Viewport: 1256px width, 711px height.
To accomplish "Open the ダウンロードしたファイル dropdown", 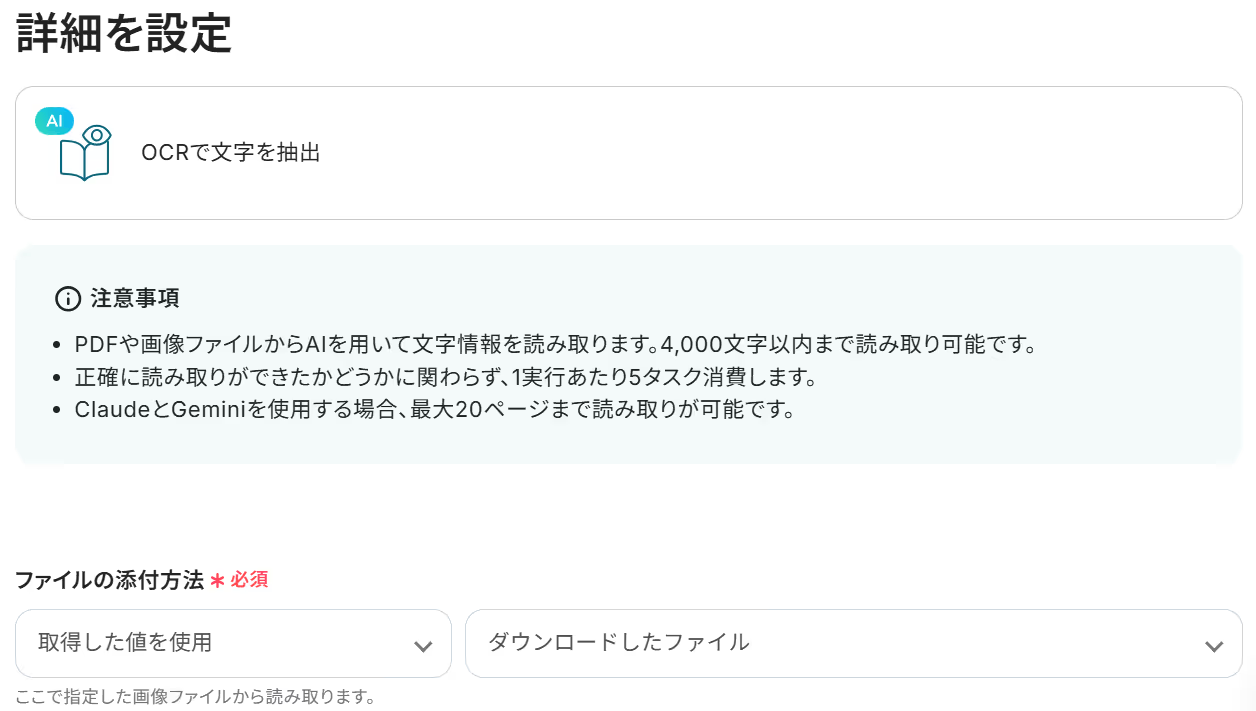I will pos(854,643).
